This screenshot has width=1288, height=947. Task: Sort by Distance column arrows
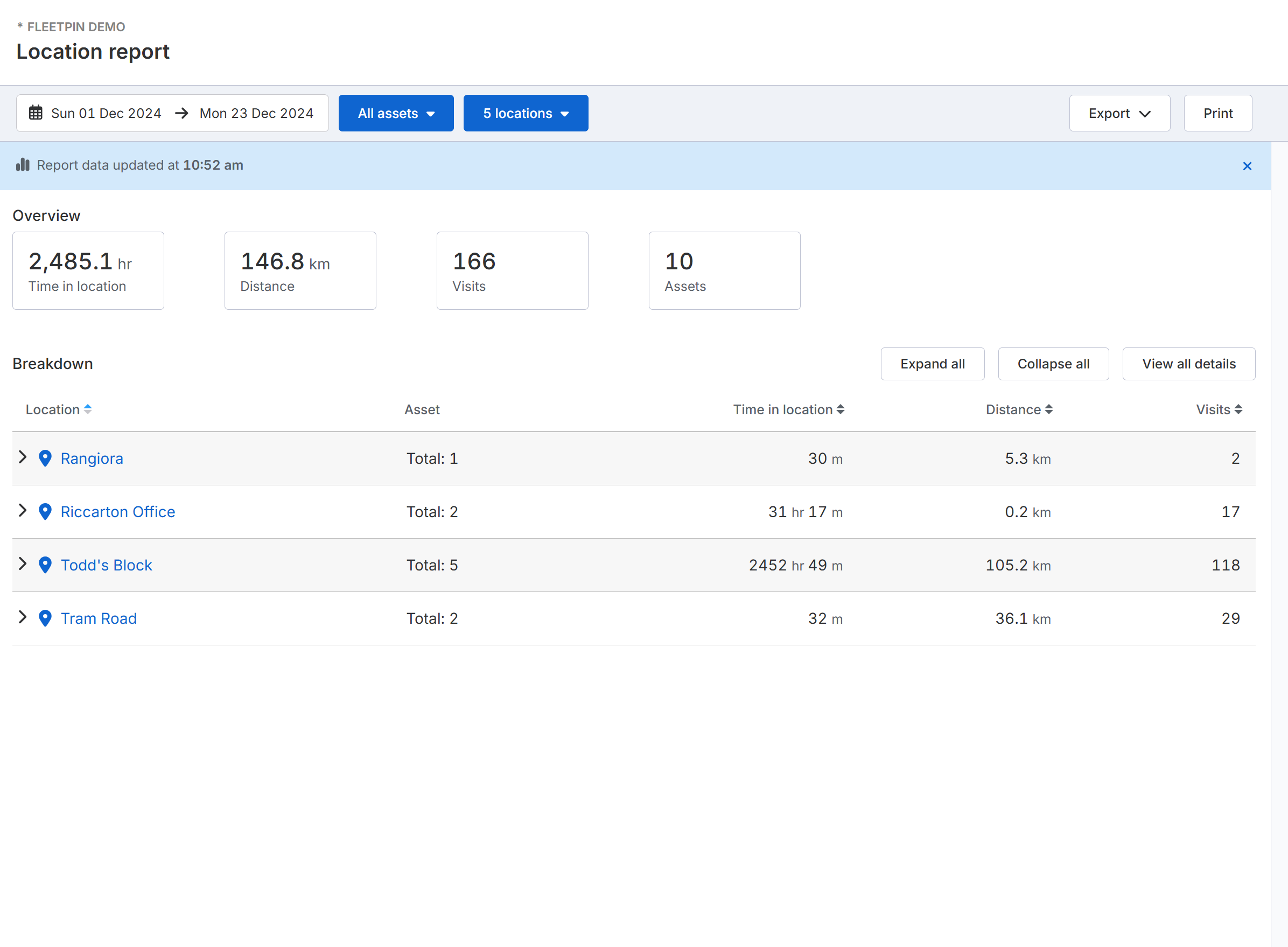coord(1049,409)
